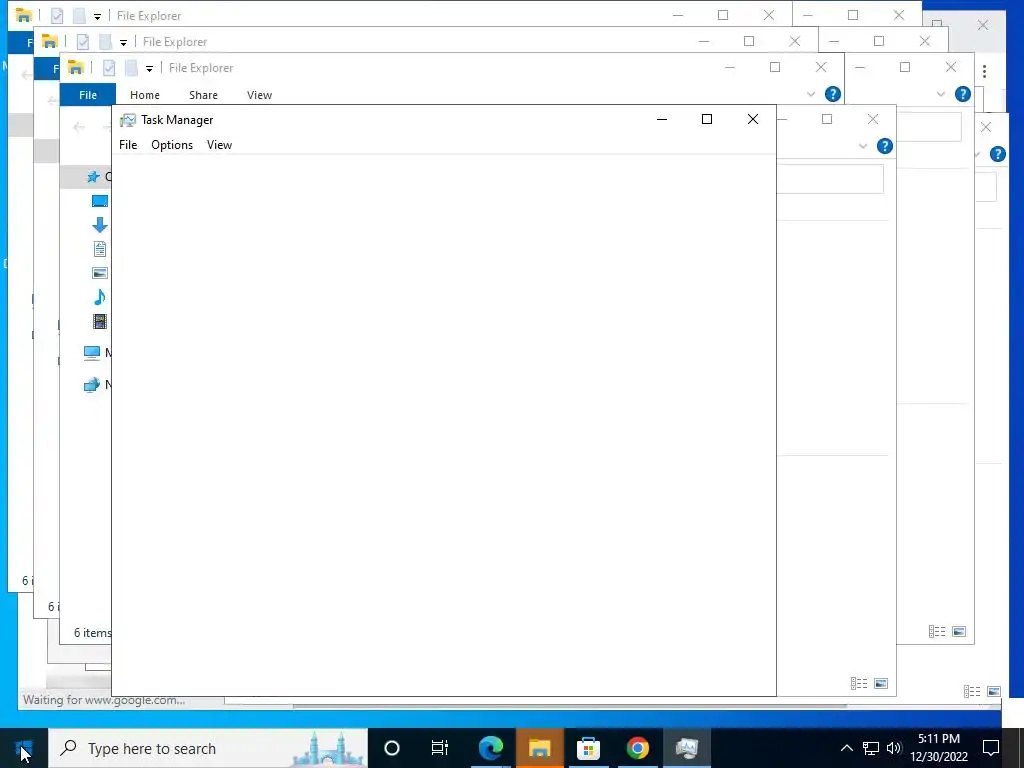Open File tab in File Explorer behind Task Manager

point(88,95)
